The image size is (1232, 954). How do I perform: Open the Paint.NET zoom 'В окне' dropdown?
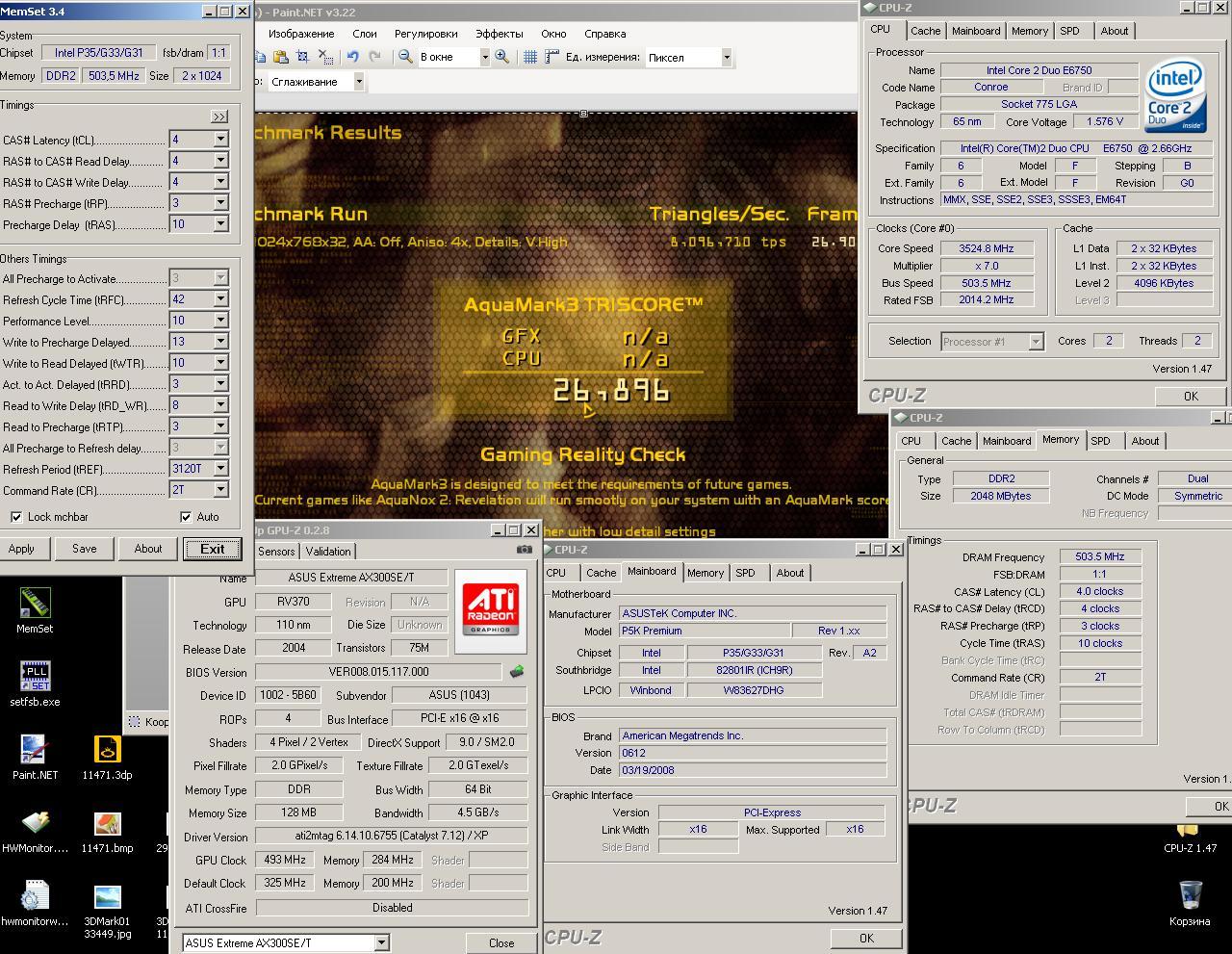pos(483,57)
